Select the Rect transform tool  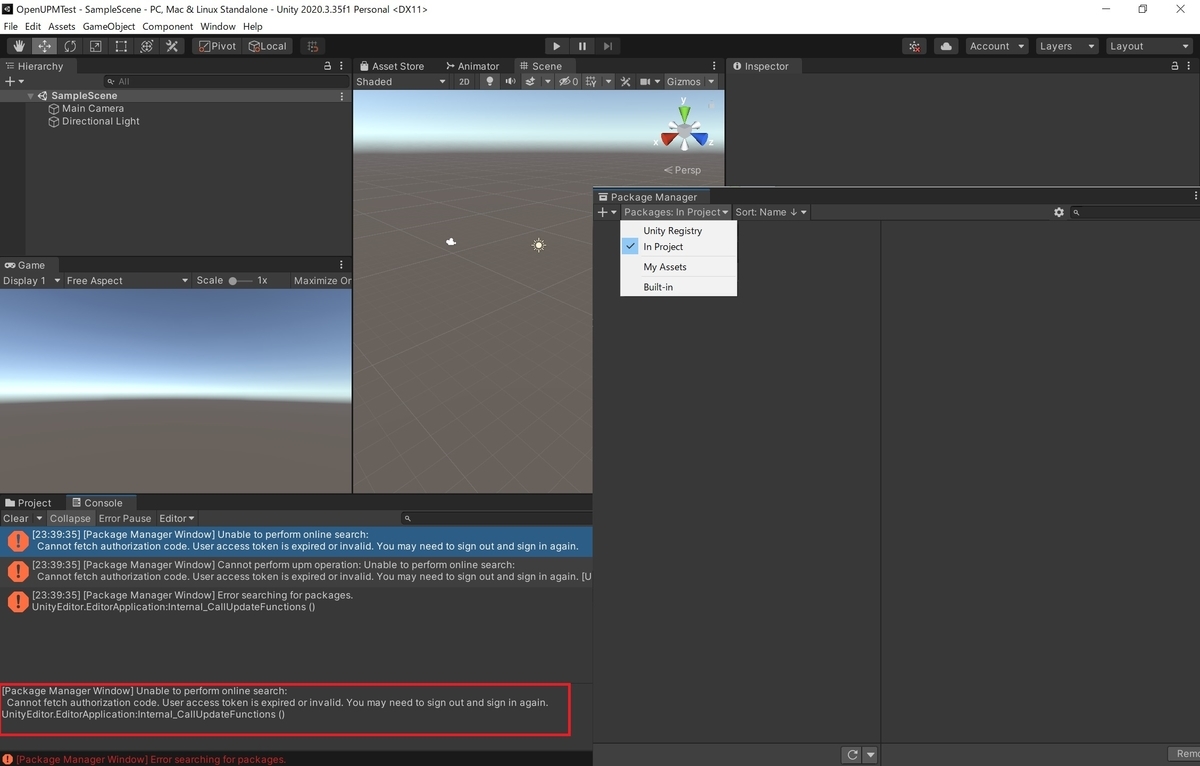(121, 46)
